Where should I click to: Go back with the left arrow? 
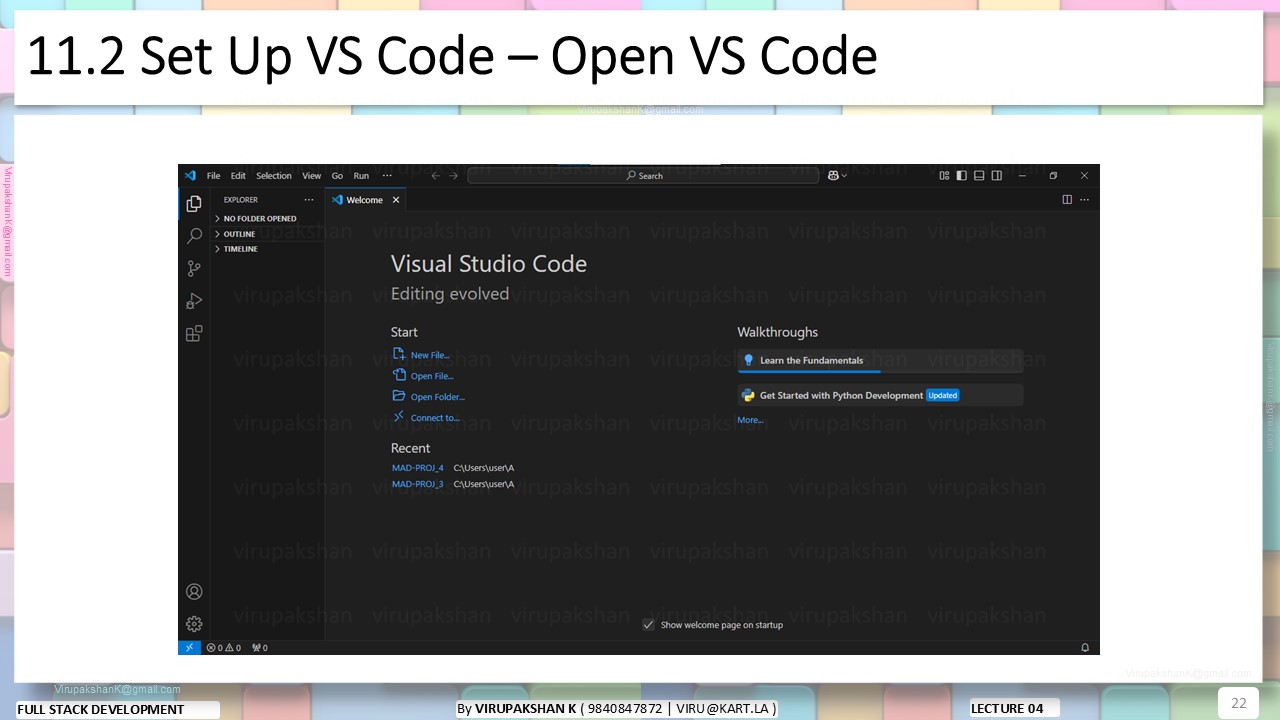pyautogui.click(x=435, y=175)
